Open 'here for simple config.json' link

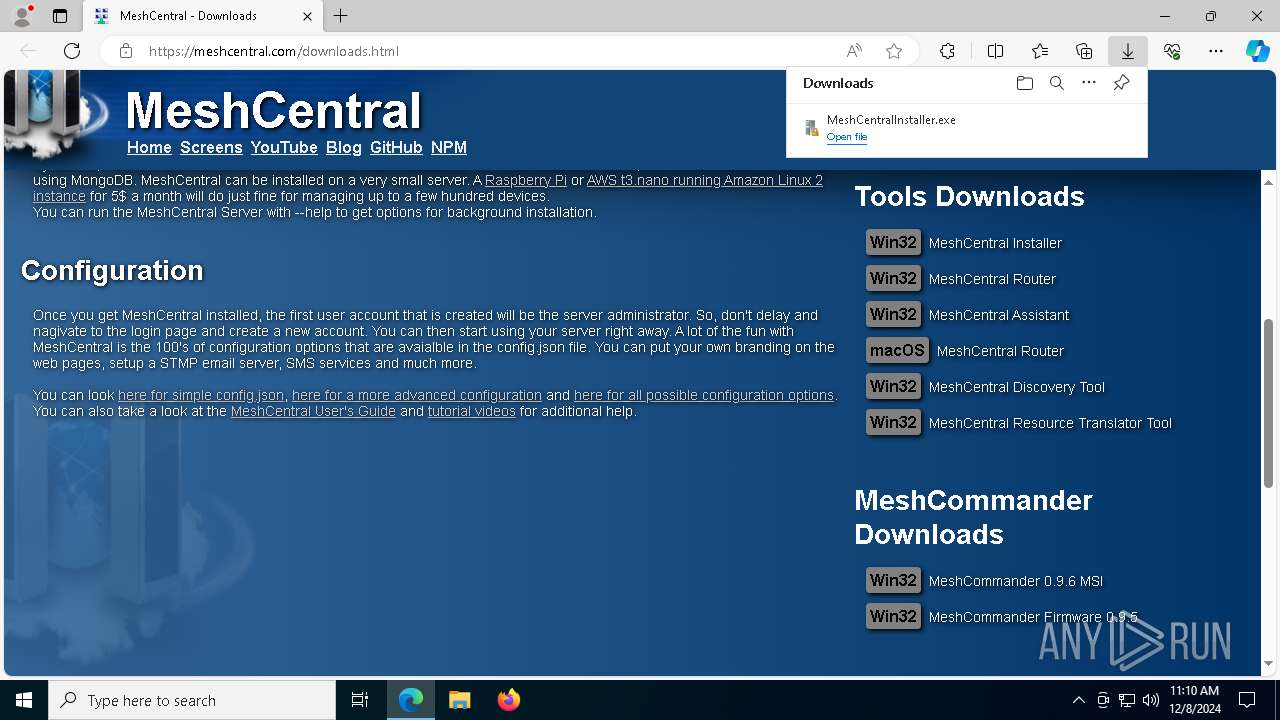click(201, 395)
